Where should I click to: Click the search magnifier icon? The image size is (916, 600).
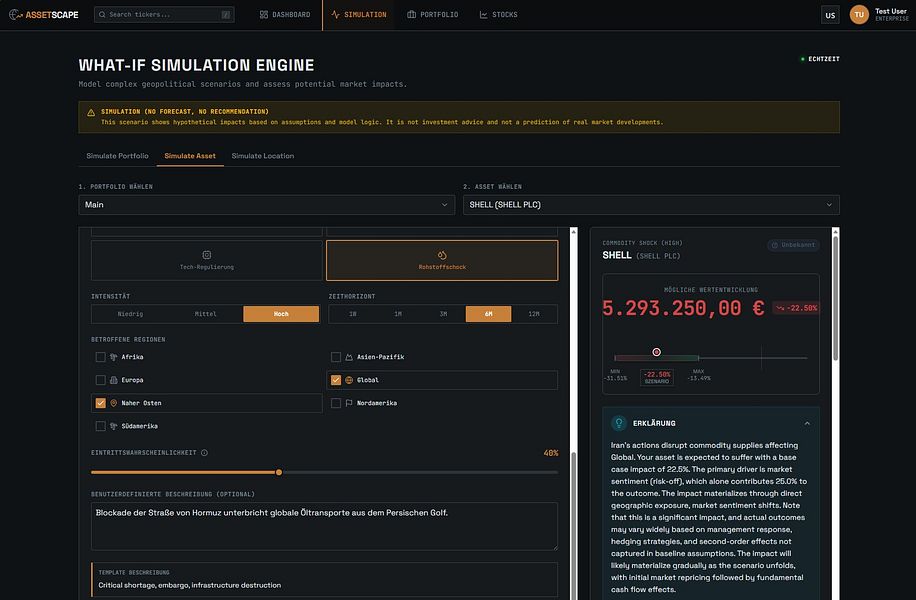tap(102, 15)
